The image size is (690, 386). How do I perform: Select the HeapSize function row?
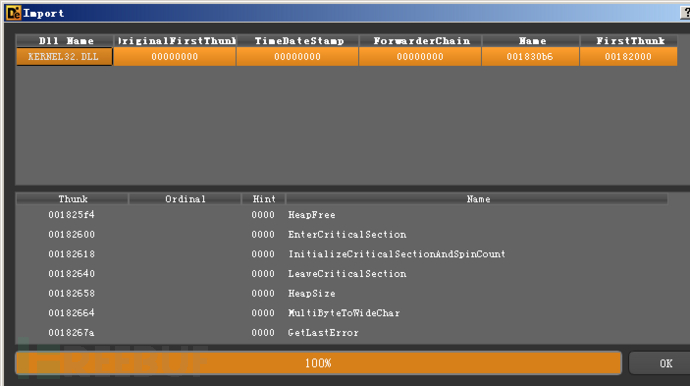[342, 293]
